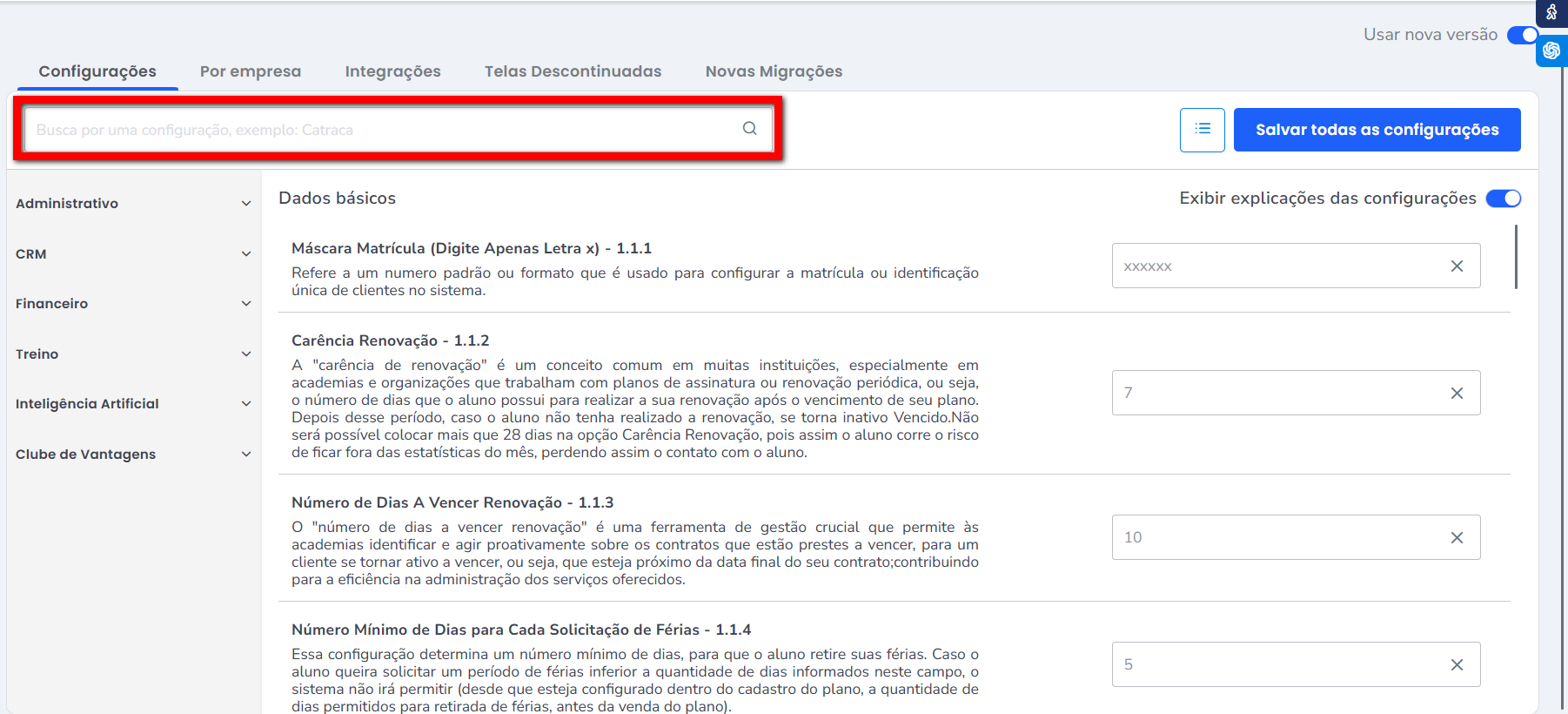The width and height of the screenshot is (1568, 714).
Task: Open the Integrações tab
Action: click(x=392, y=71)
